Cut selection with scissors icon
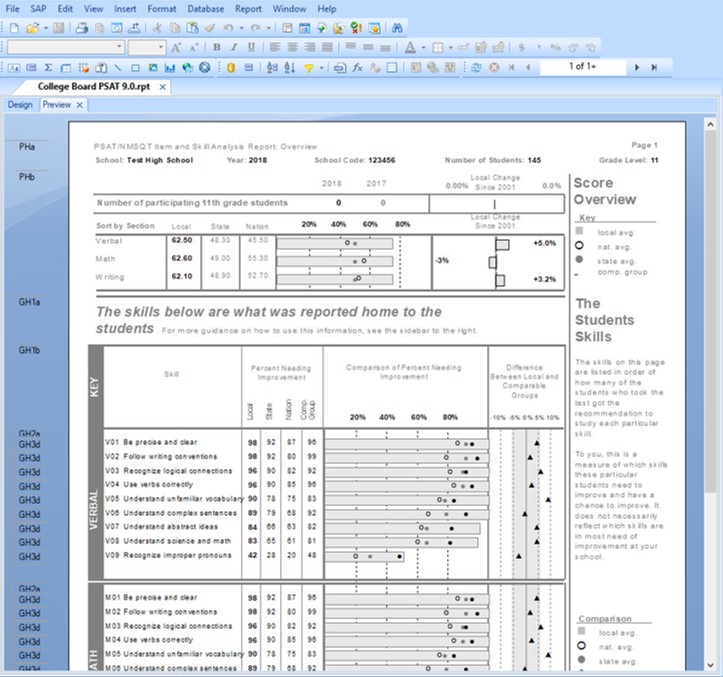 click(157, 28)
